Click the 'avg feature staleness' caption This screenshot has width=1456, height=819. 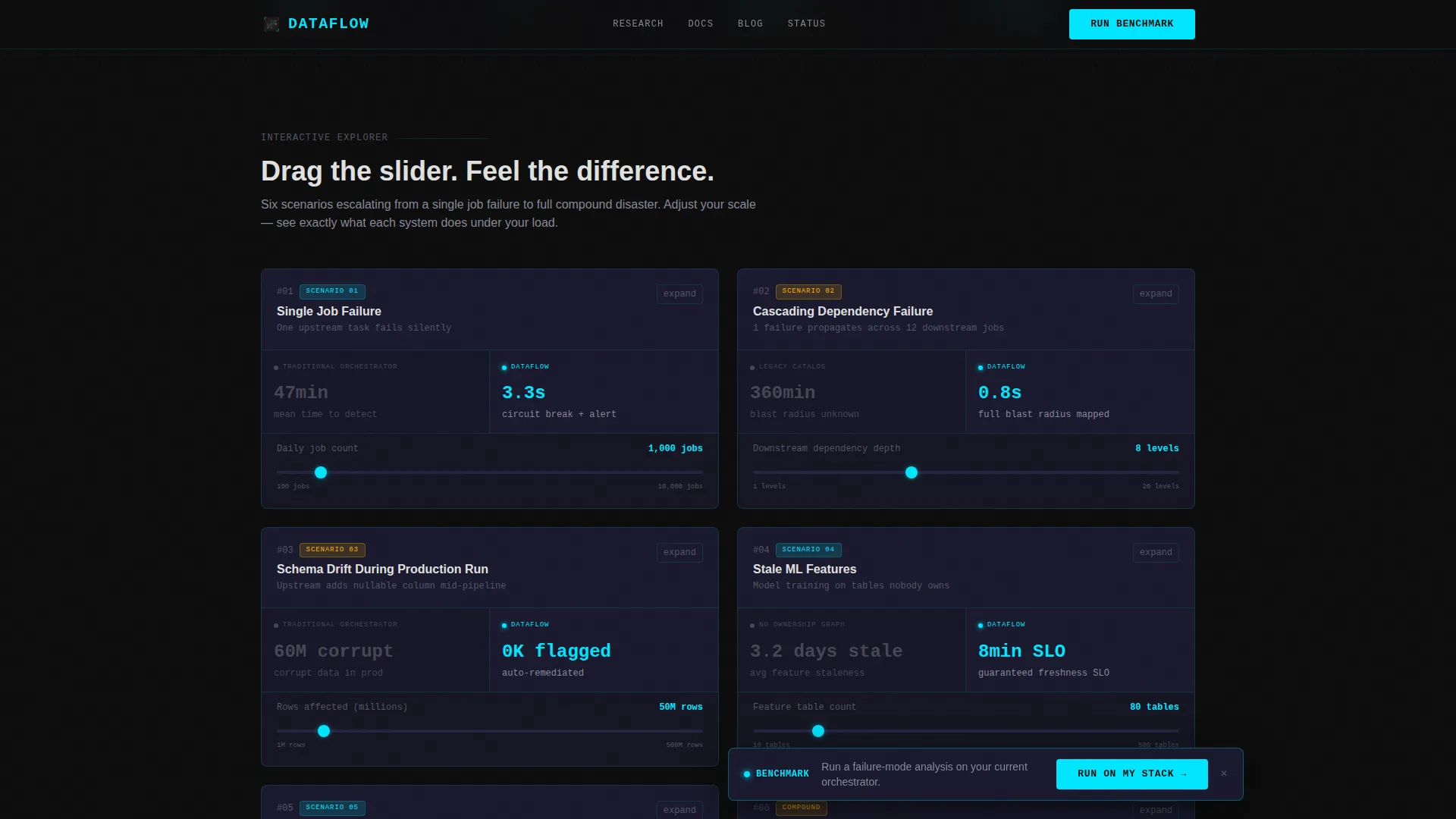click(x=807, y=673)
